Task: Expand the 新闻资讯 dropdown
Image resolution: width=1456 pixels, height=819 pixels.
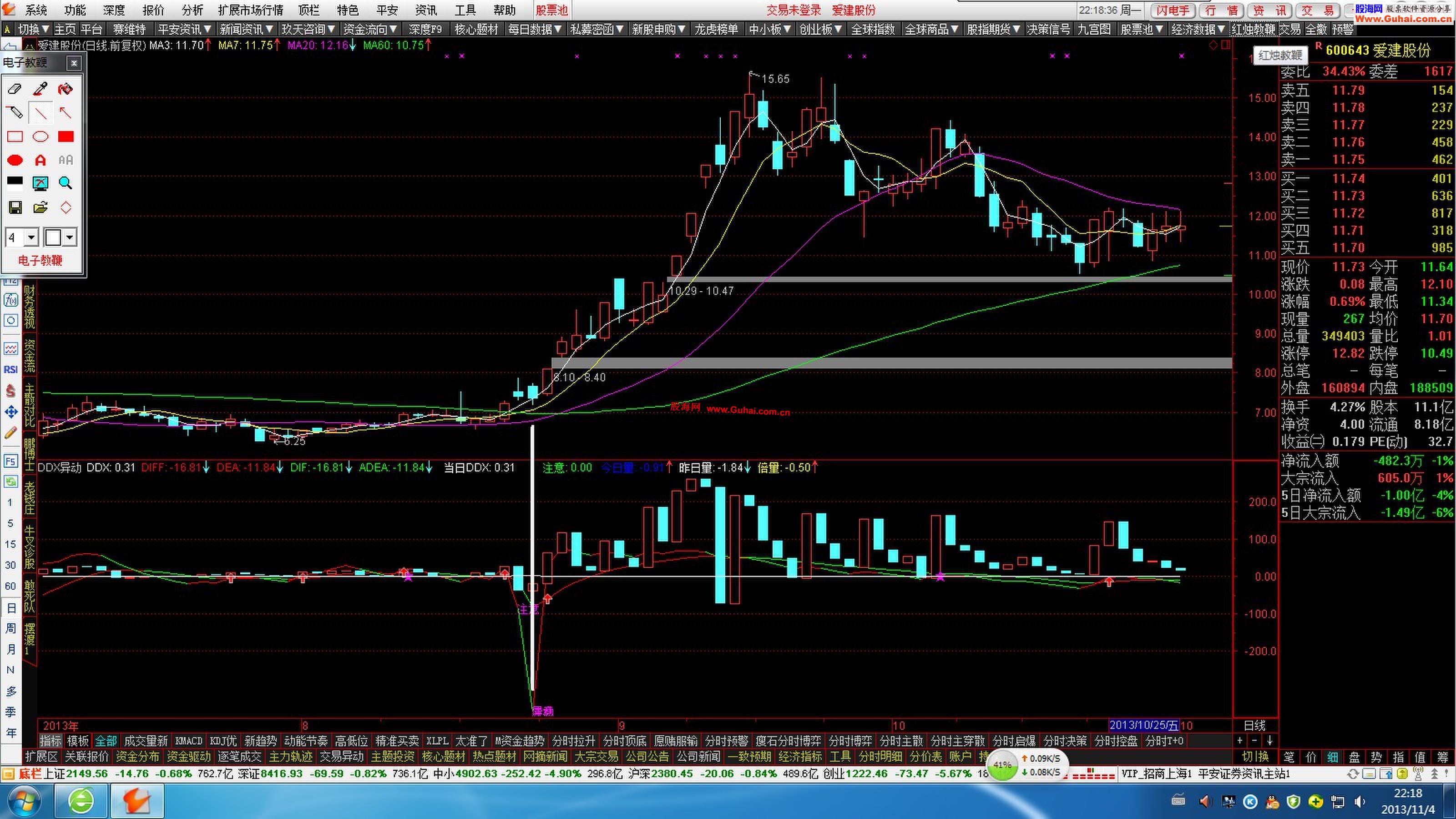Action: [x=247, y=30]
